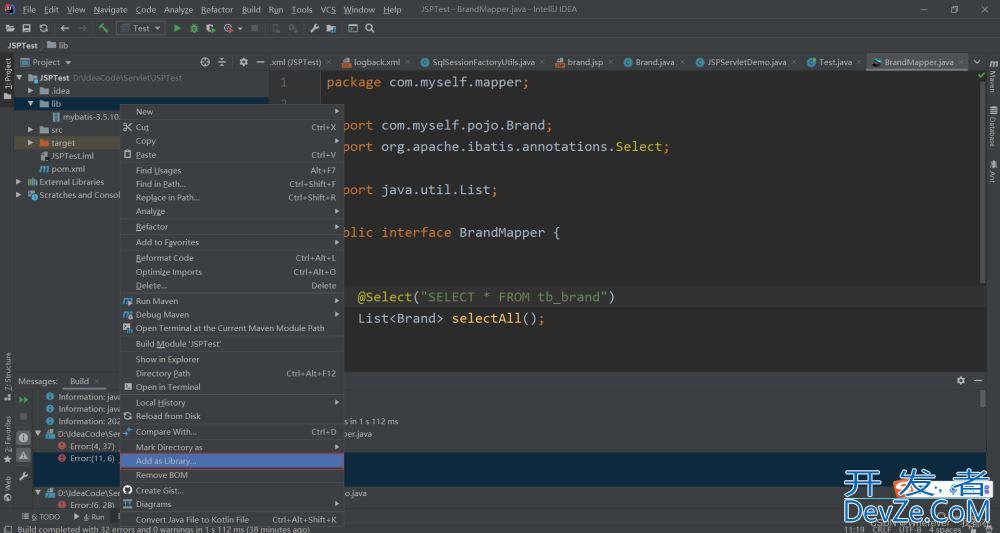Expand External Libraries node arrow
Viewport: 1000px width, 533px height.
point(19,182)
